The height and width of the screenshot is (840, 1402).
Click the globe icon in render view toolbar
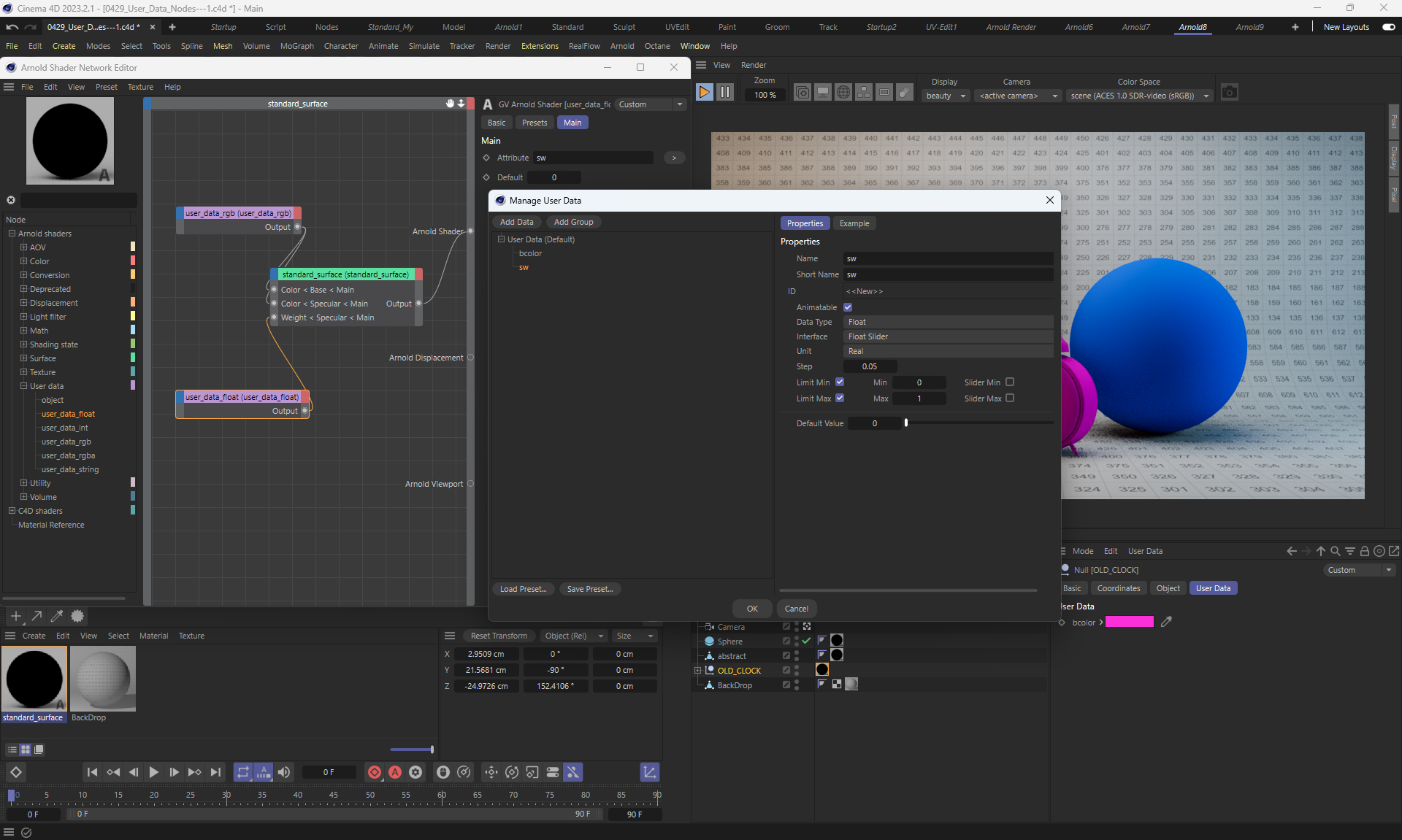(x=843, y=93)
